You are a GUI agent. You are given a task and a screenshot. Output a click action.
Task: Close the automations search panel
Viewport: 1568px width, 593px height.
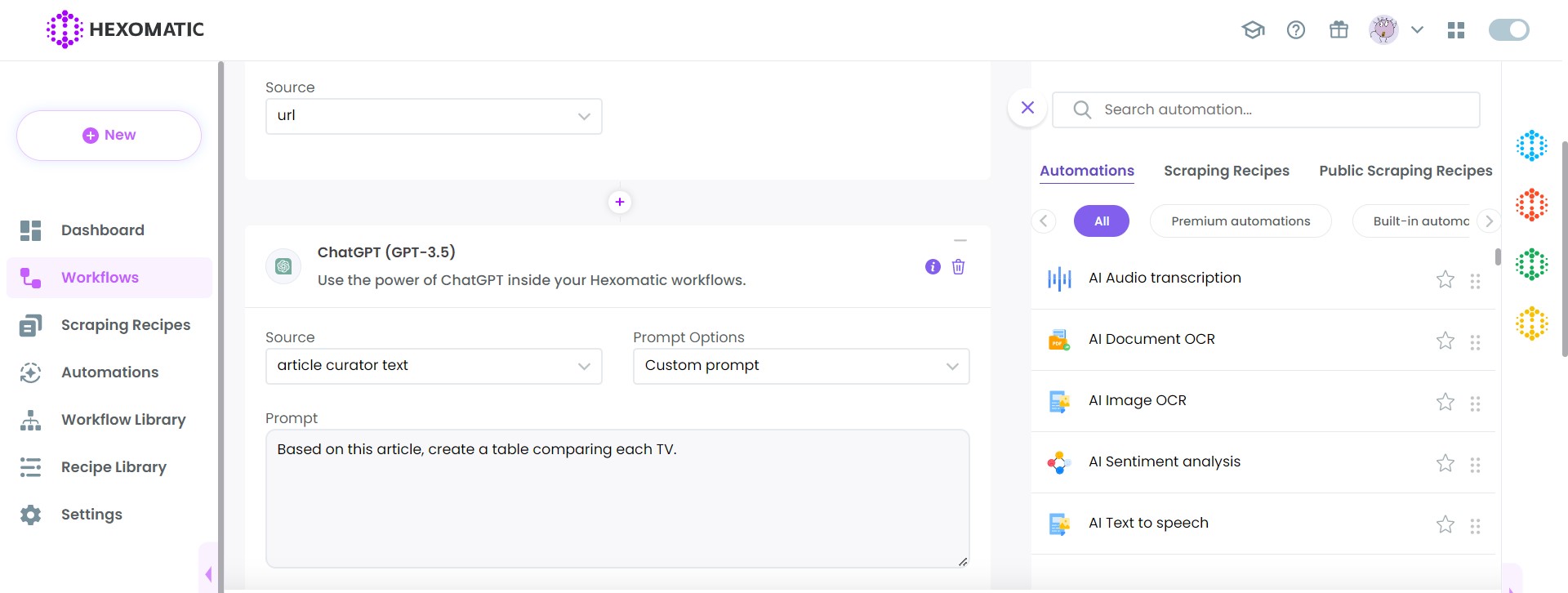(x=1027, y=108)
